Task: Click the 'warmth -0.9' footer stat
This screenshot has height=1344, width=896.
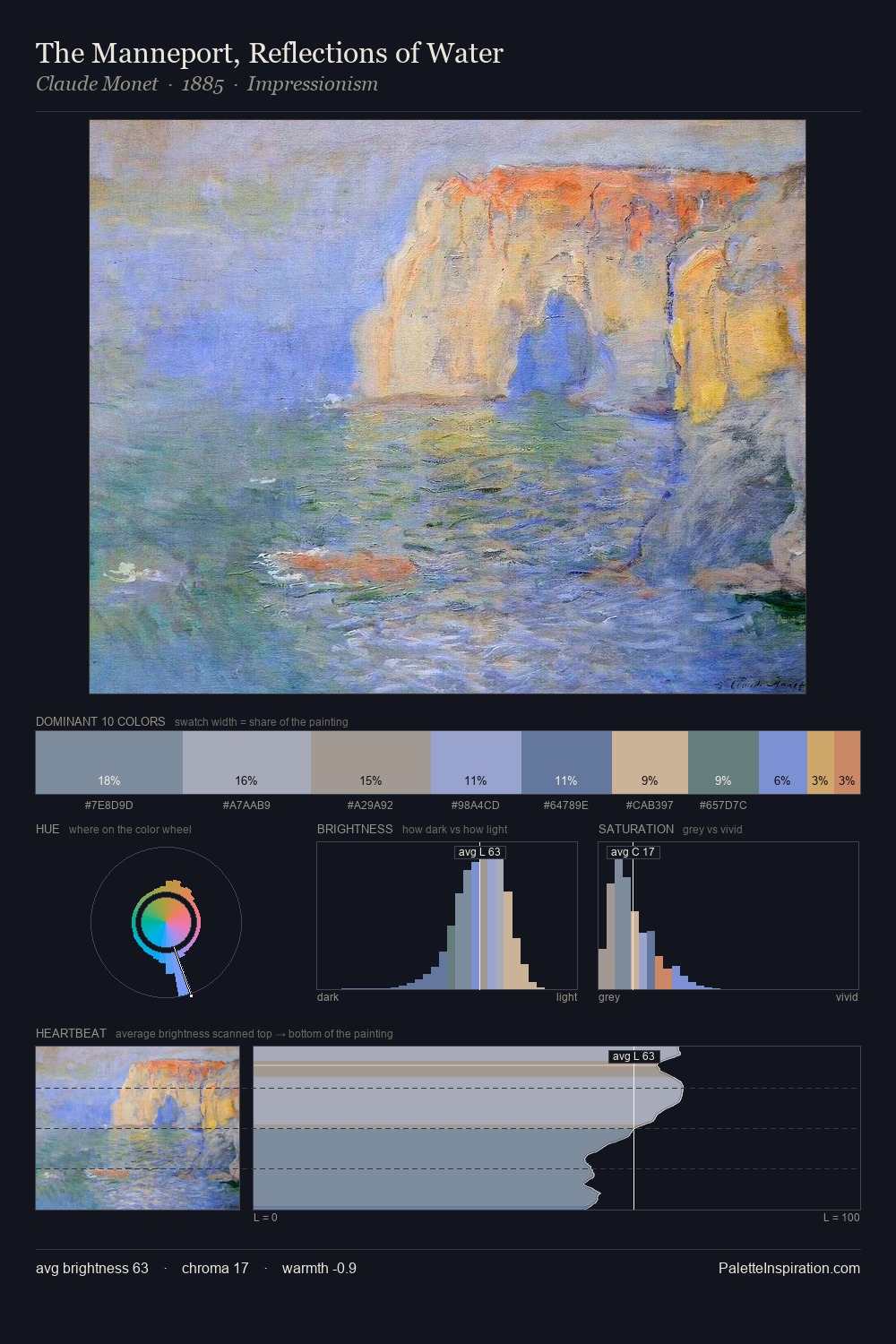Action: (x=319, y=1268)
